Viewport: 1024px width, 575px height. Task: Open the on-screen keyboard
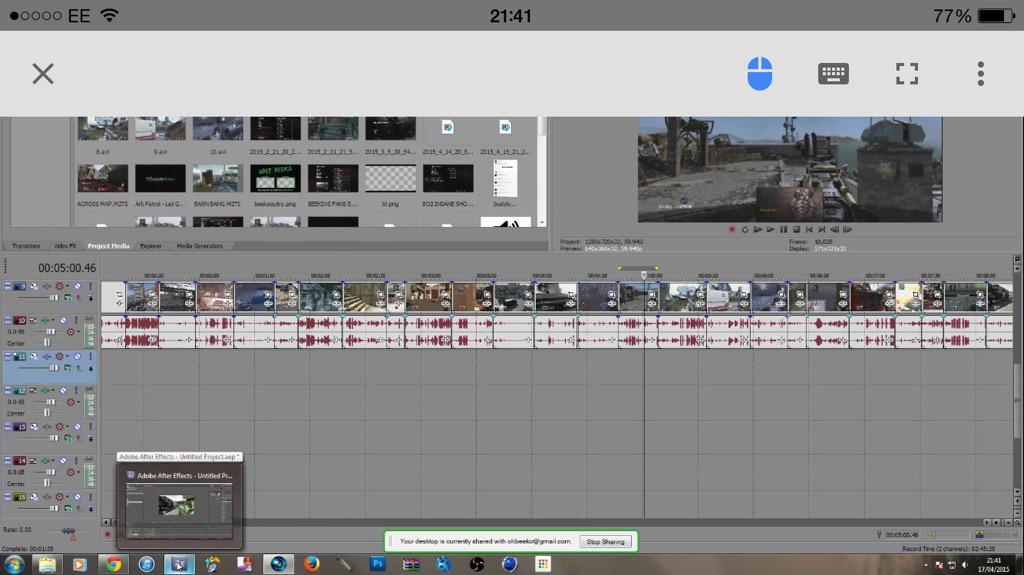[833, 74]
